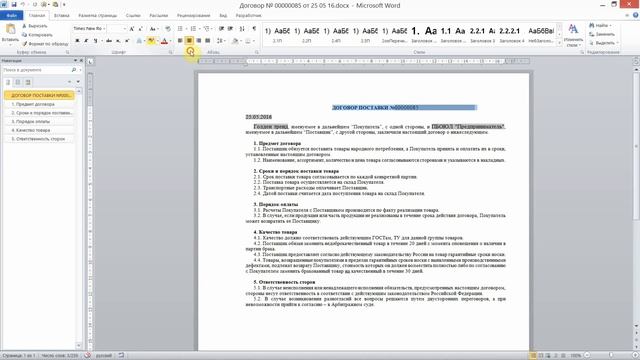Screen dimensions: 640x360
Task: Click Copy (Копировать) in clipboard group
Action: pos(37,35)
